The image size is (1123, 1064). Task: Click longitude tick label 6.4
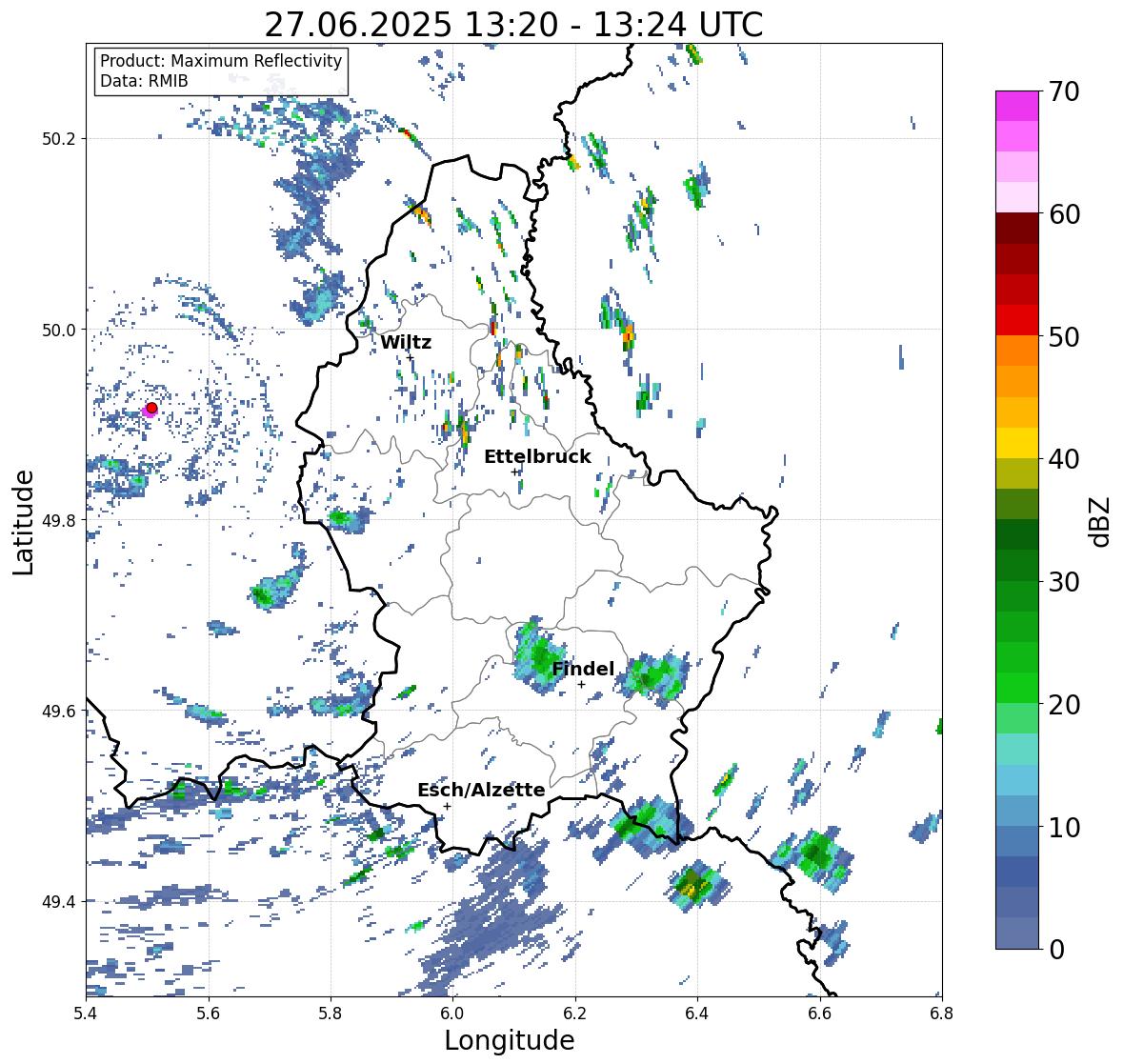point(697,1014)
